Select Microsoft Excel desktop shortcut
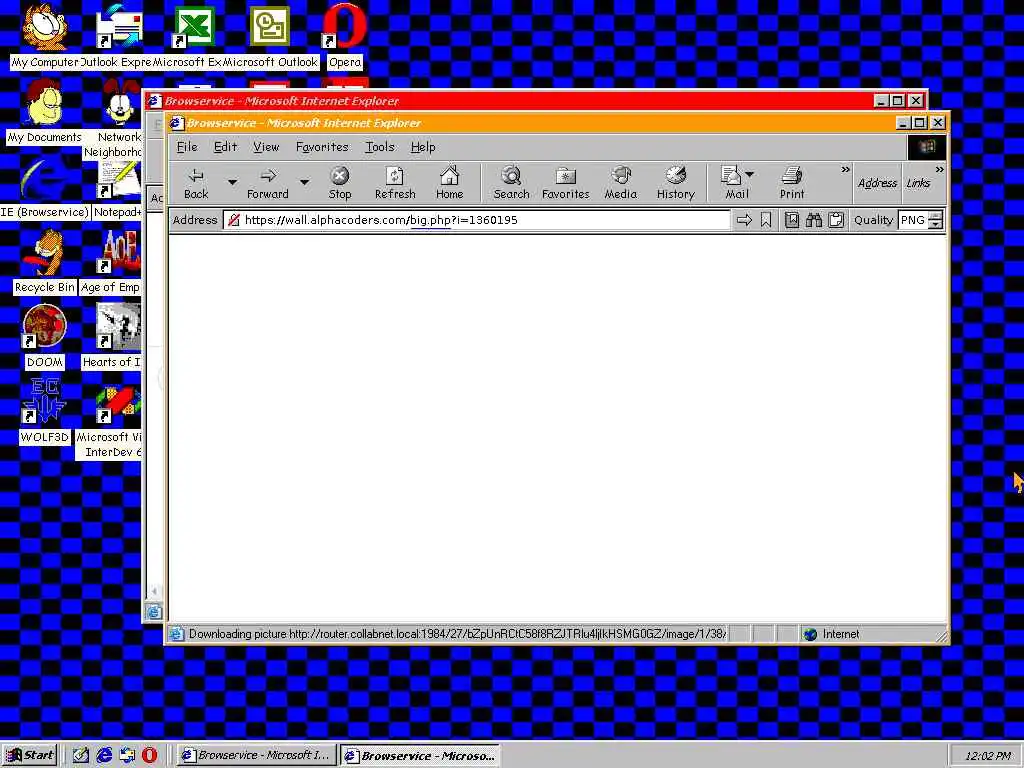This screenshot has width=1024, height=768. (x=193, y=36)
